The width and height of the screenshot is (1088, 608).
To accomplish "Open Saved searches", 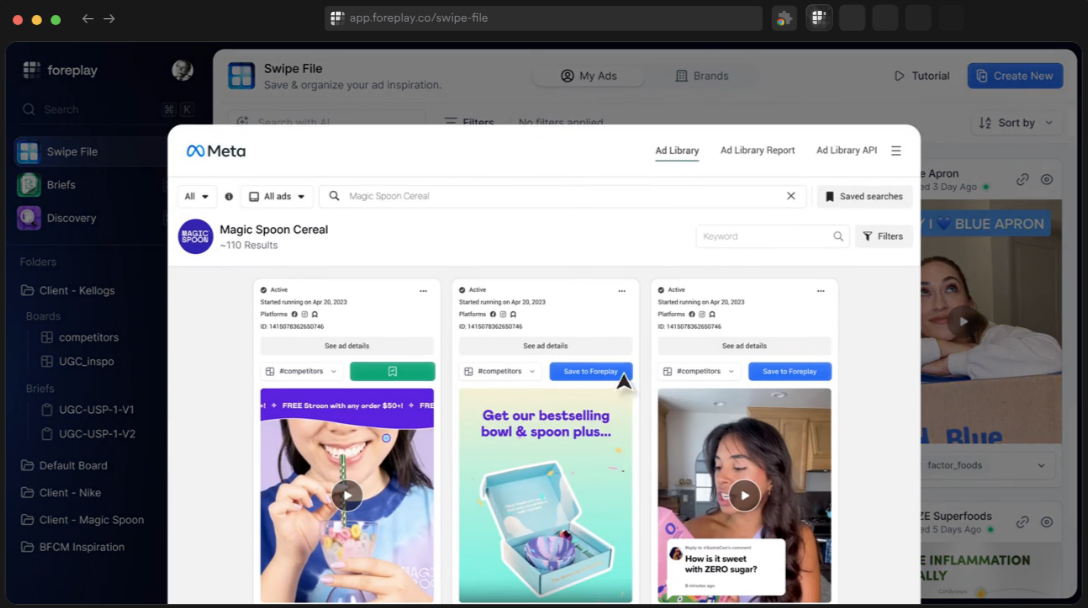I will 864,196.
